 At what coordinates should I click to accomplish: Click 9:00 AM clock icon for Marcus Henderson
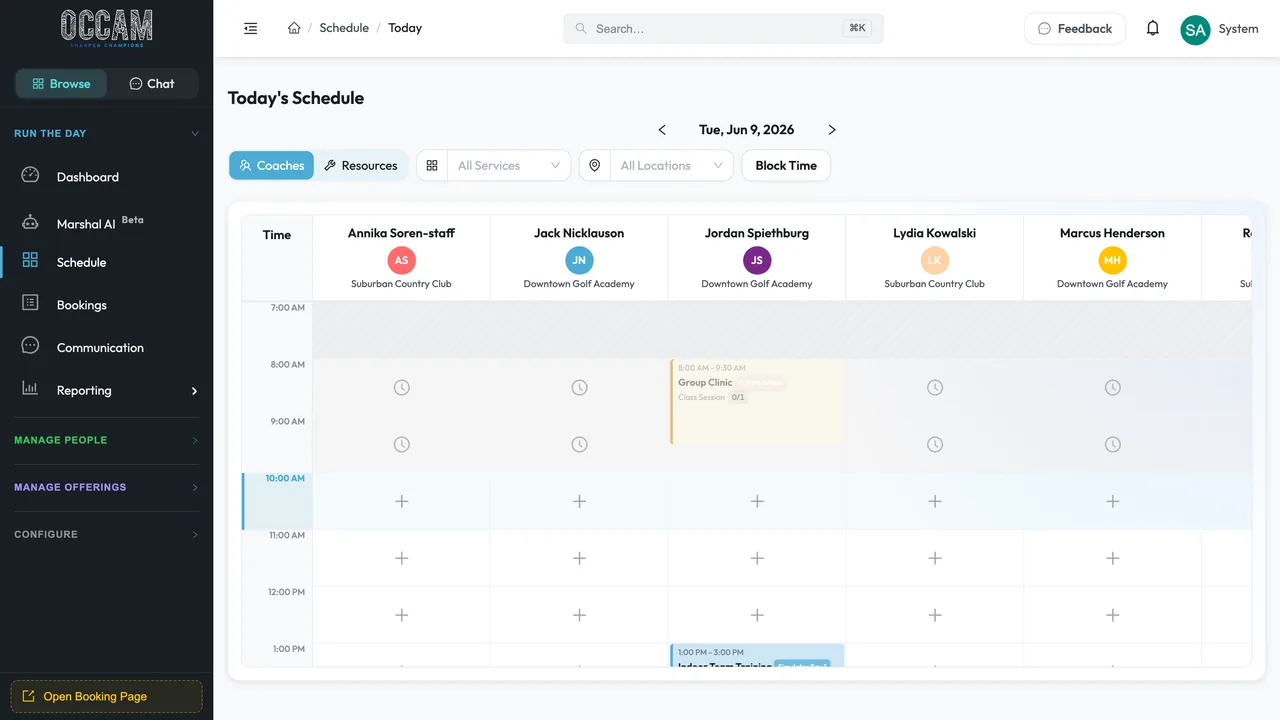tap(1113, 444)
